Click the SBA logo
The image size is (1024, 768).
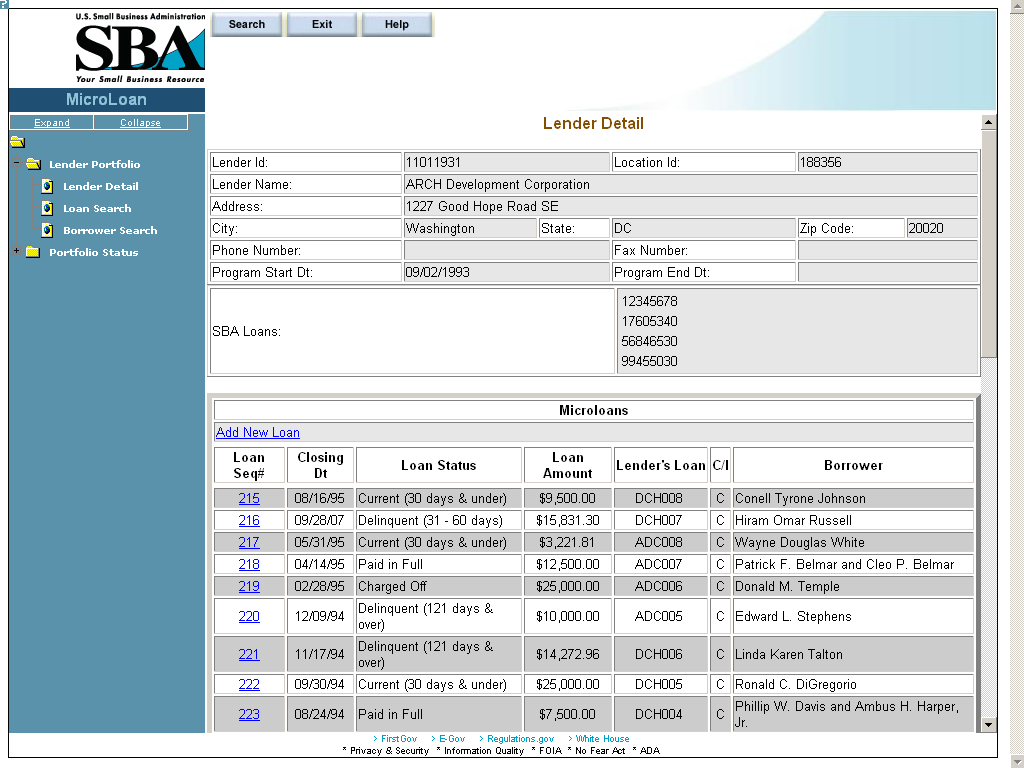[140, 48]
